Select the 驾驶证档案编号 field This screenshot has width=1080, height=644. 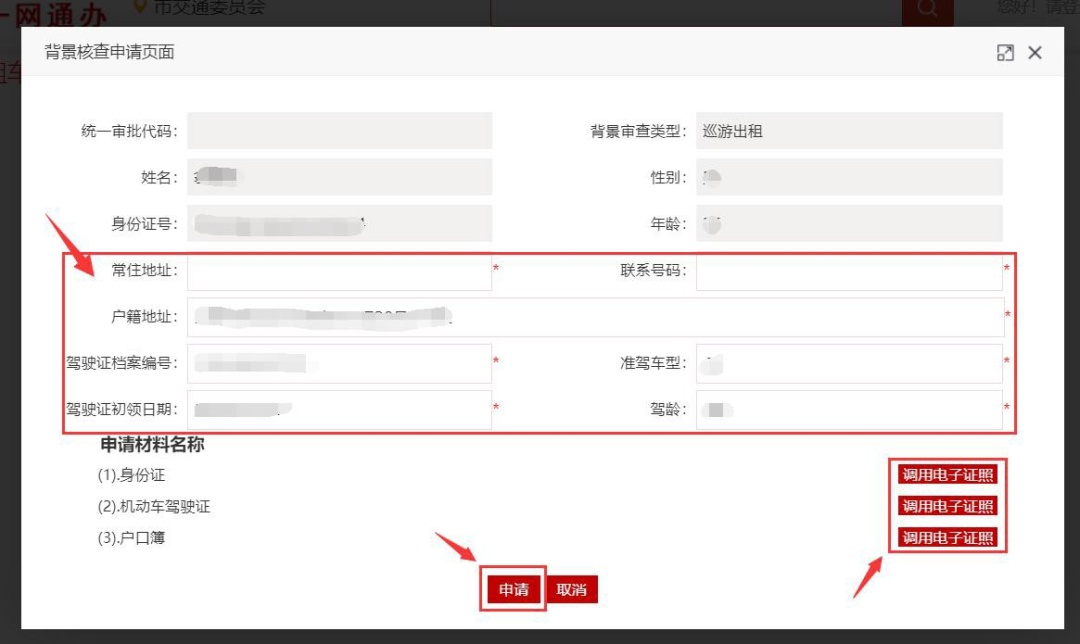tap(339, 363)
